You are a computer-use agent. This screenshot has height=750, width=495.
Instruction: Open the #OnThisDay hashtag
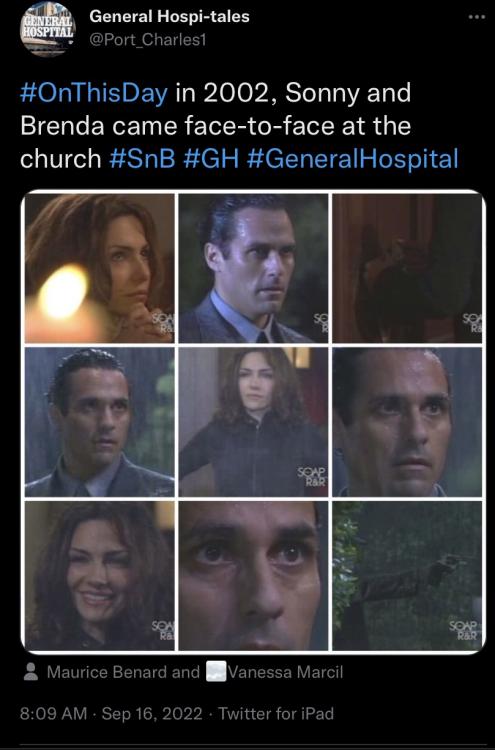coord(94,93)
